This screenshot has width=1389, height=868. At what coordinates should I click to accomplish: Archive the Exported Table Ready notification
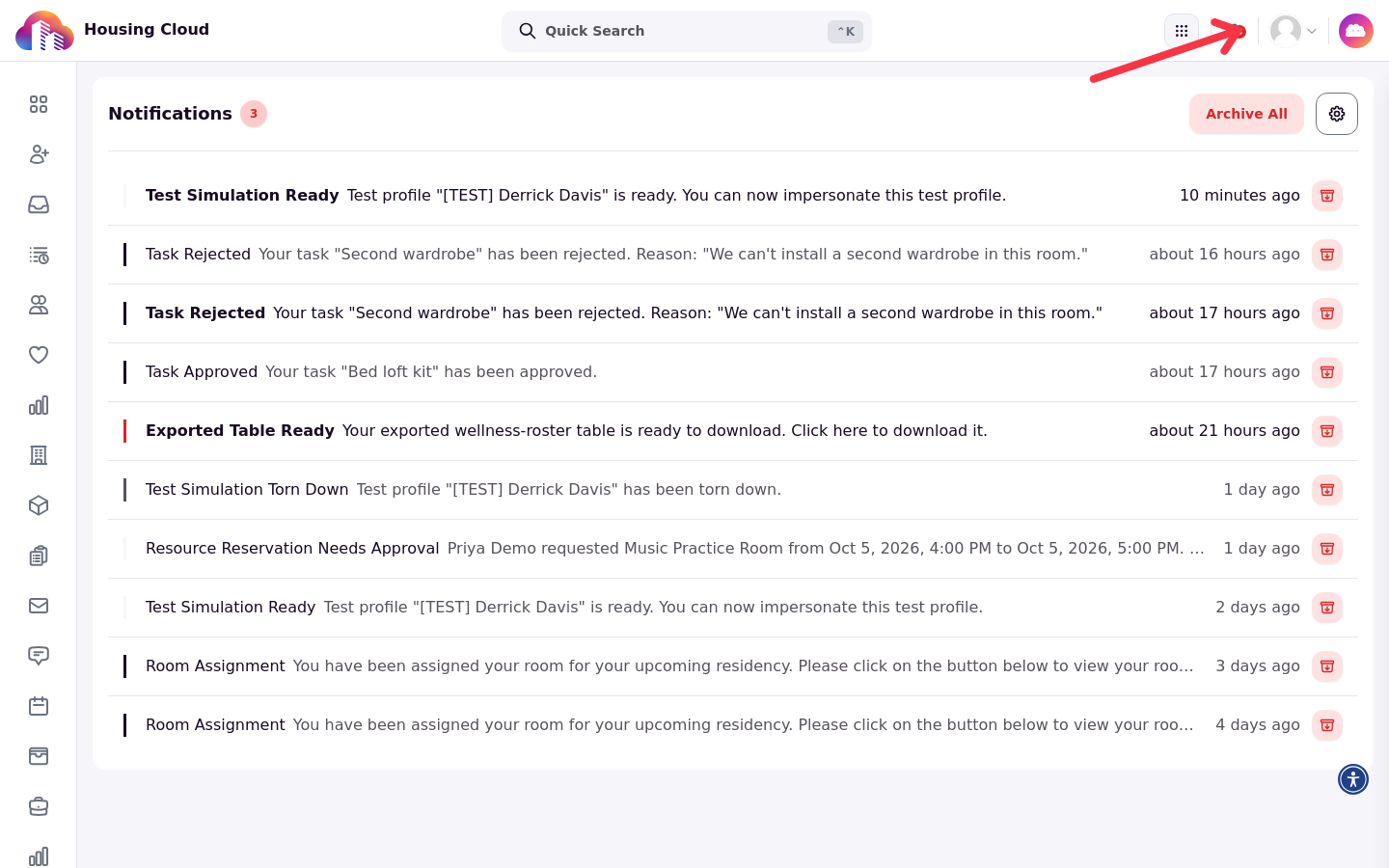[x=1327, y=431]
